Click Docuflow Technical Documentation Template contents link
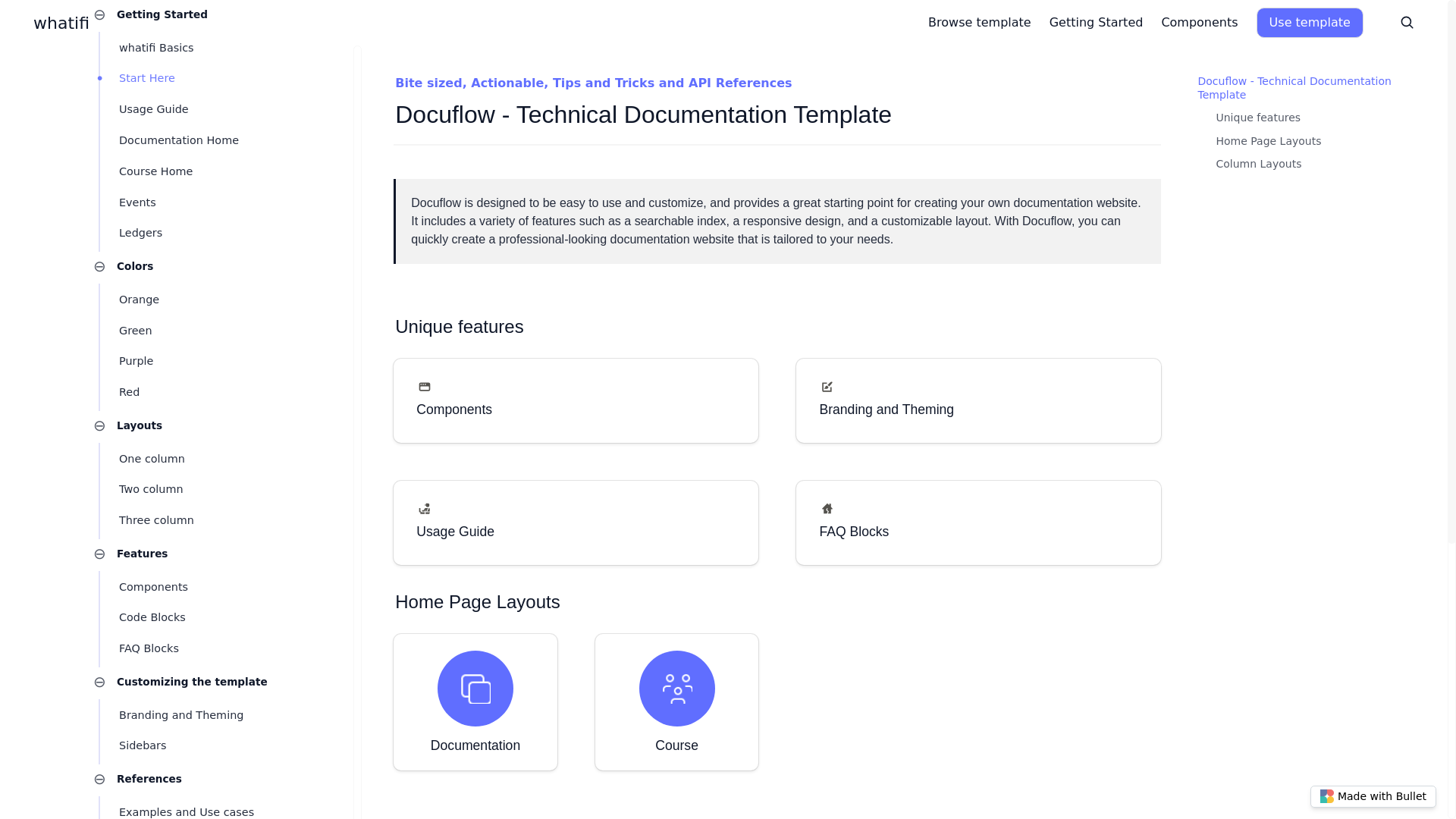Screen dimensions: 1456x819 (x=1294, y=88)
